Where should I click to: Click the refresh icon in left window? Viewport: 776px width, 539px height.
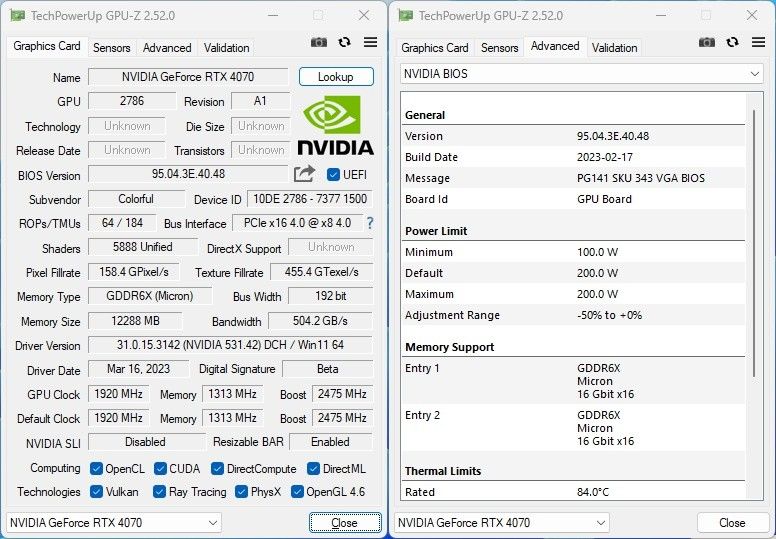[344, 43]
